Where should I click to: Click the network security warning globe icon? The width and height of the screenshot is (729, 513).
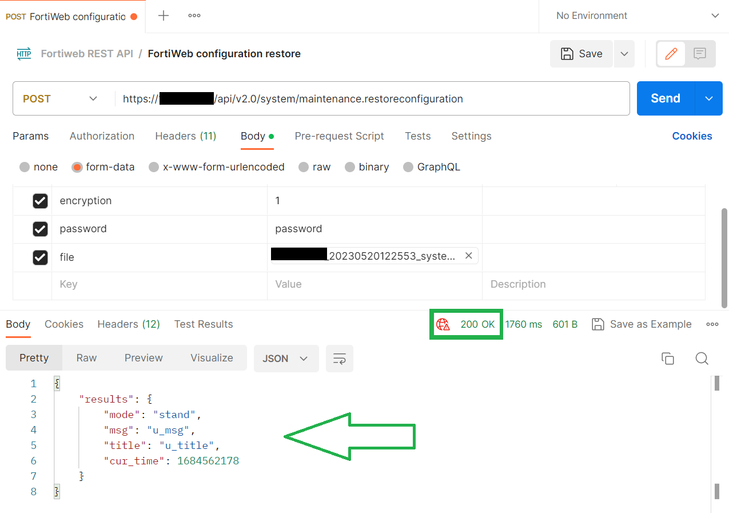(443, 324)
